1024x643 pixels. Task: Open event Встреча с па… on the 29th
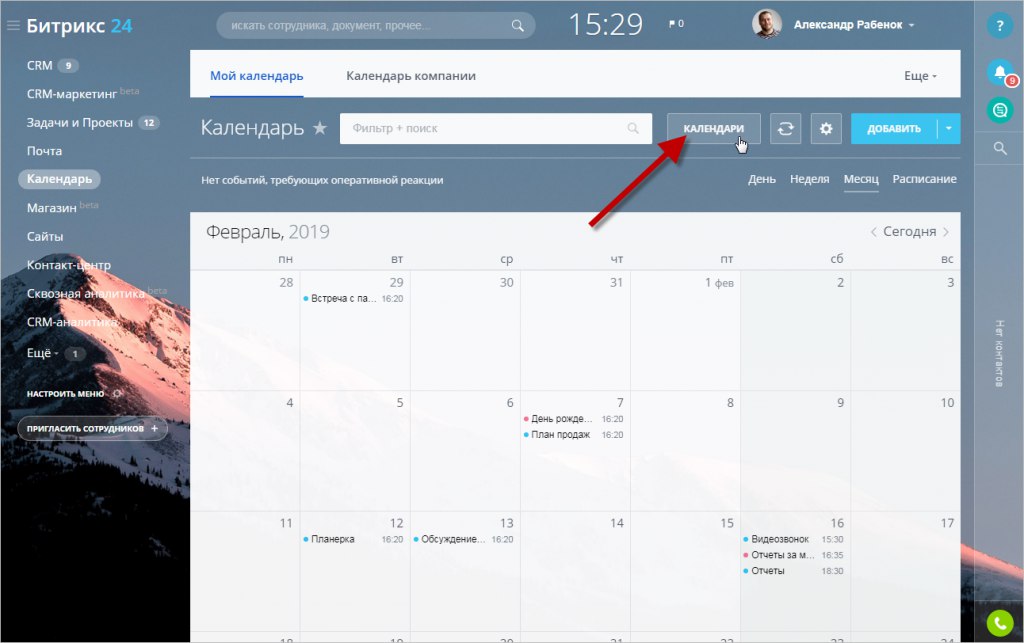(x=353, y=299)
